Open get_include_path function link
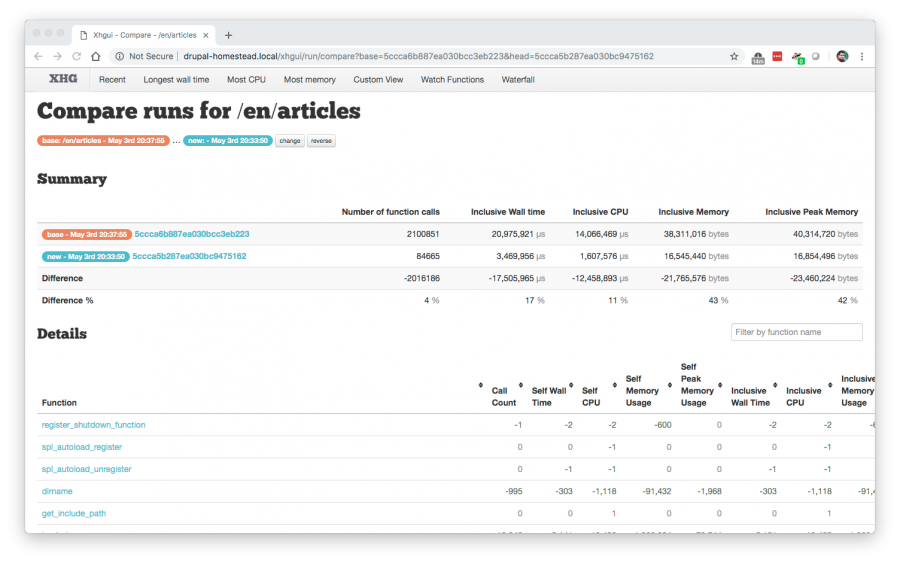This screenshot has width=900, height=563. coord(74,513)
